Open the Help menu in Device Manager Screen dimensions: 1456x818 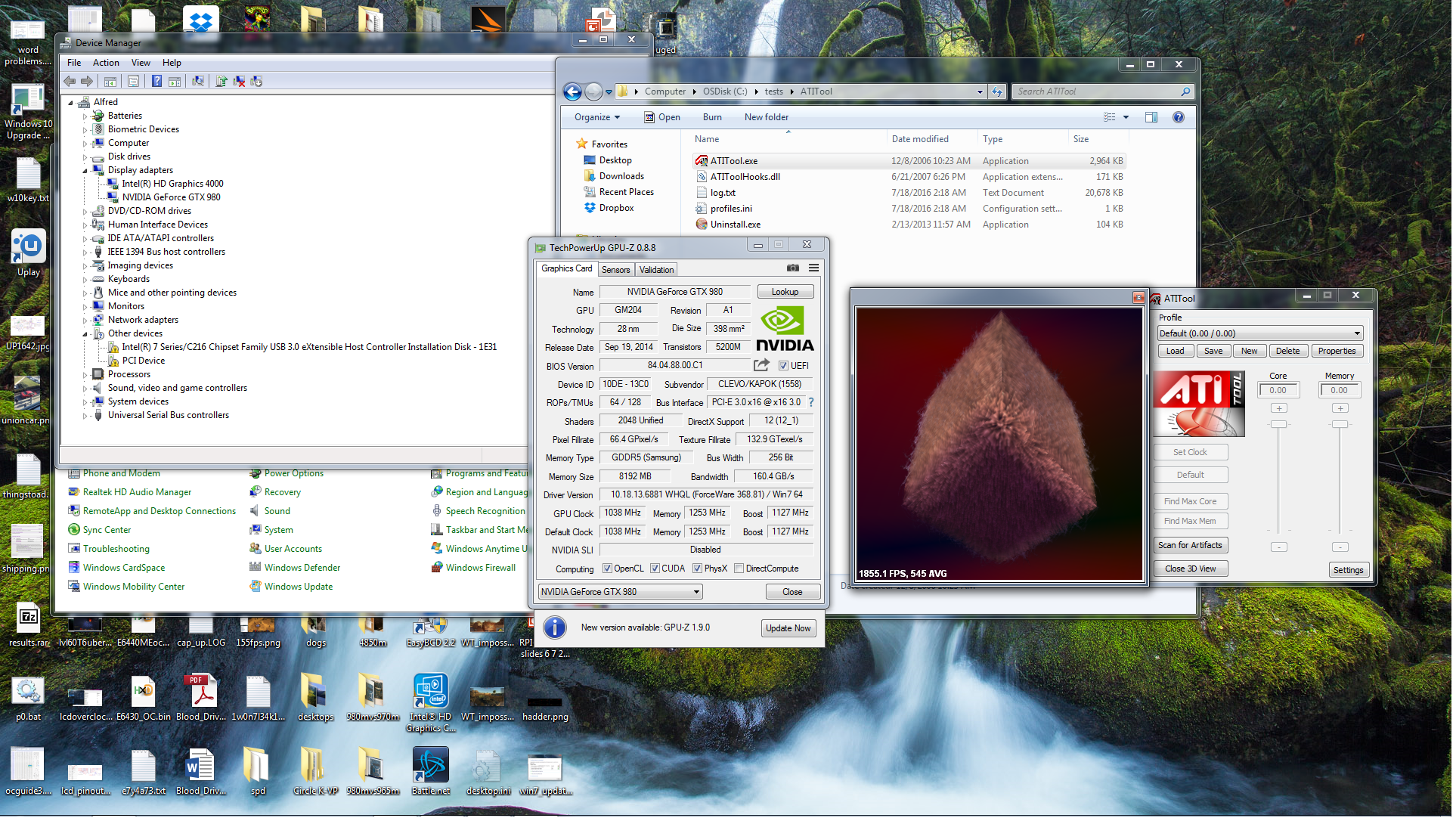coord(172,63)
